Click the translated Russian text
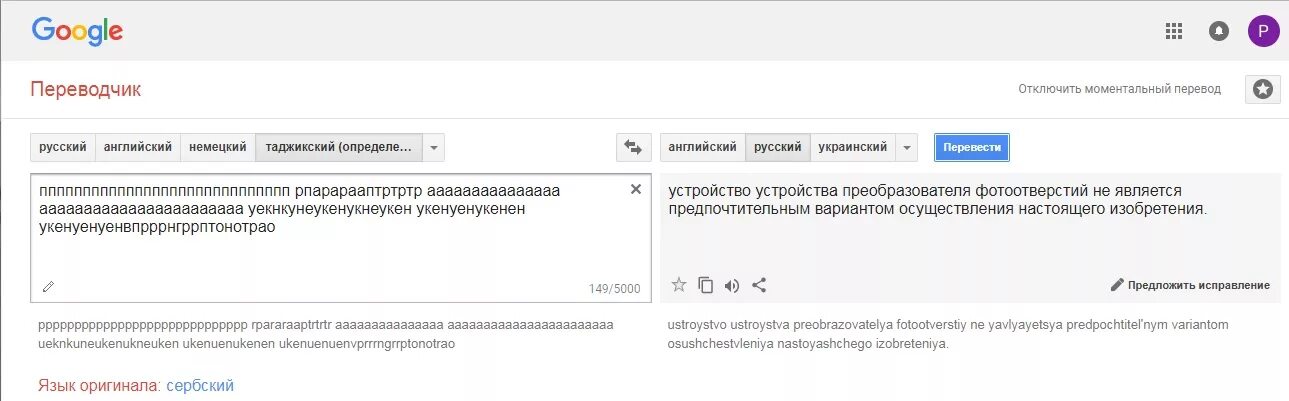The width and height of the screenshot is (1289, 401). (938, 200)
